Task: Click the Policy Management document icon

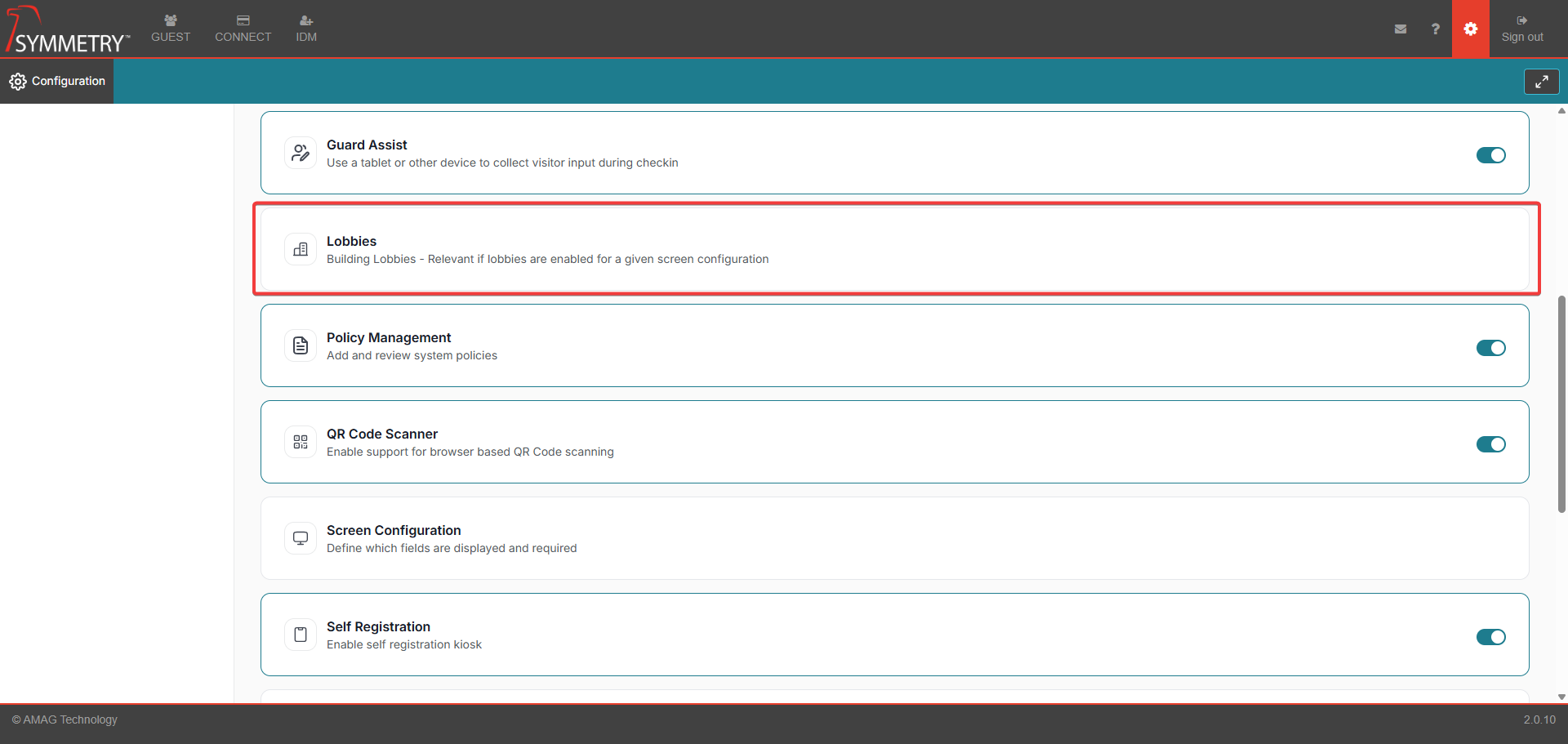Action: pos(301,345)
